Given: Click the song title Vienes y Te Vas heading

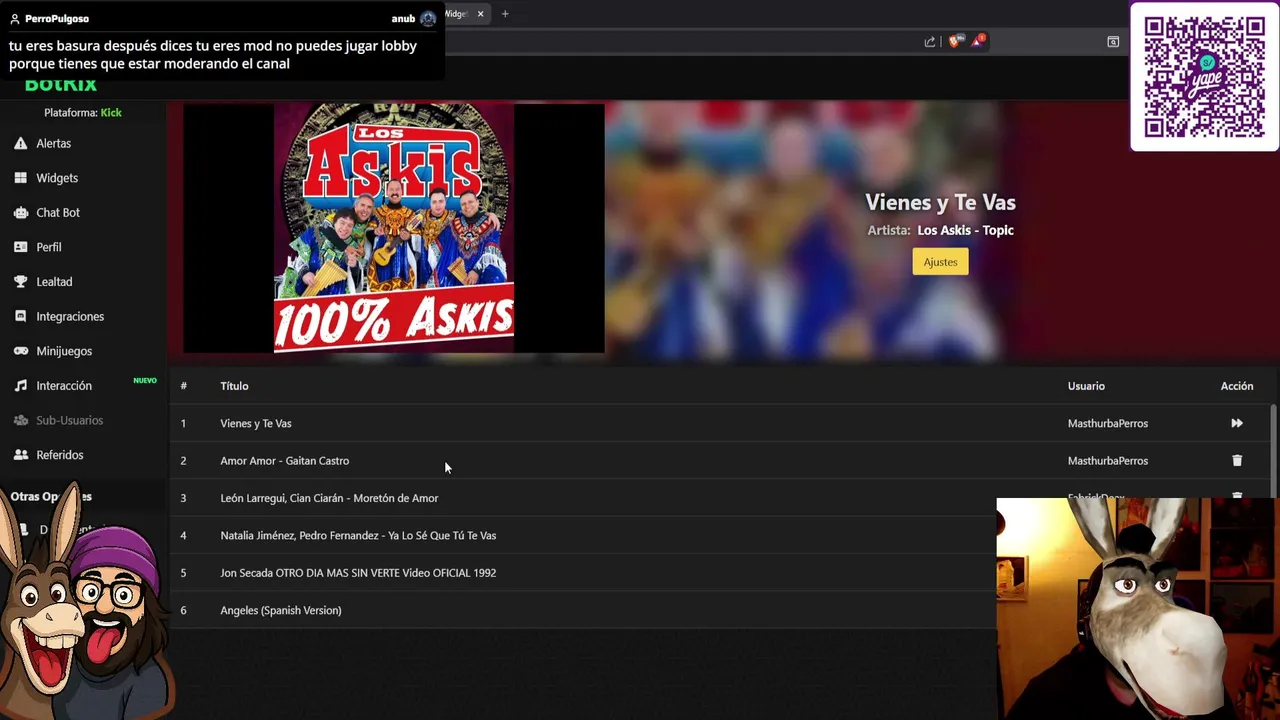Looking at the screenshot, I should tap(940, 202).
